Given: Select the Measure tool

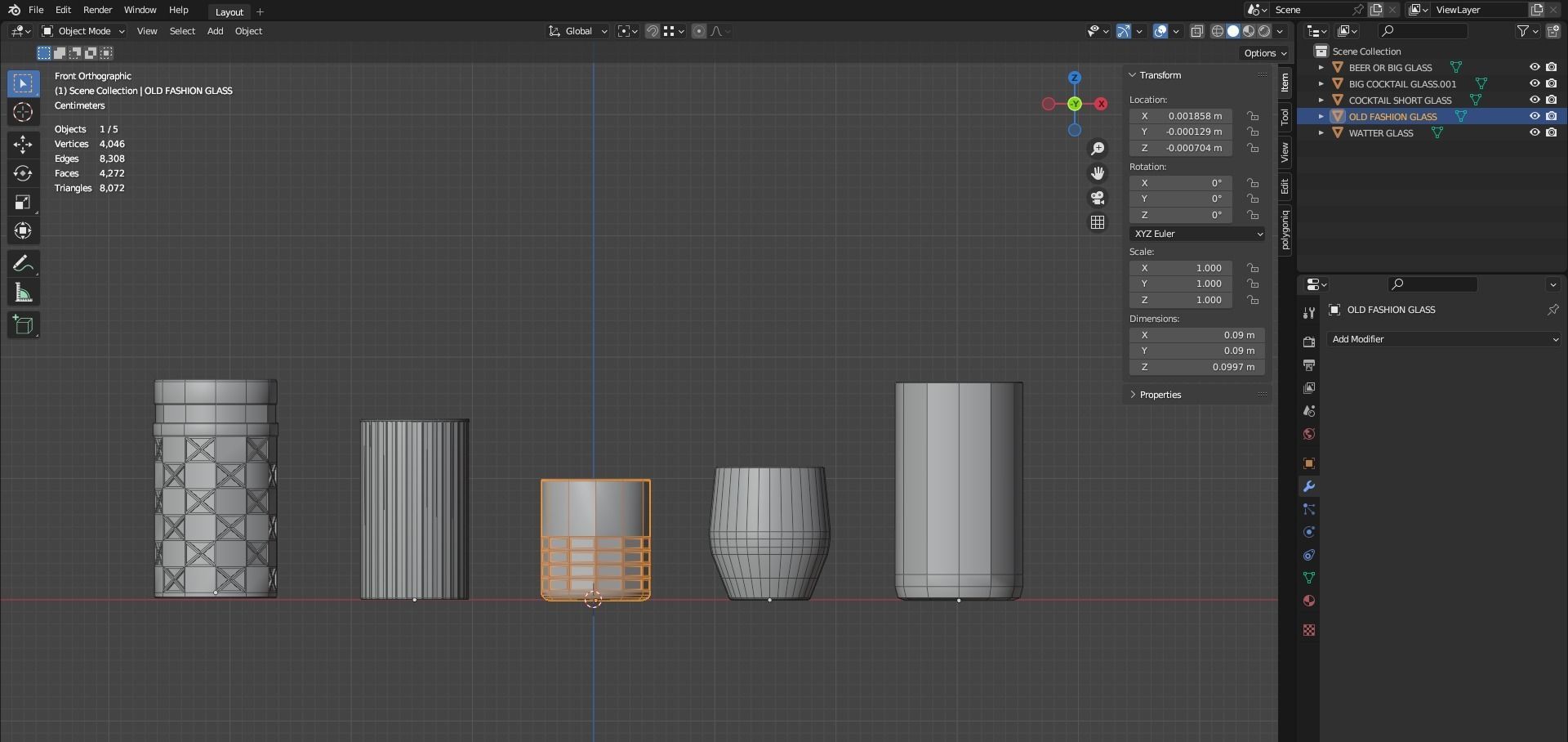Looking at the screenshot, I should pyautogui.click(x=23, y=293).
